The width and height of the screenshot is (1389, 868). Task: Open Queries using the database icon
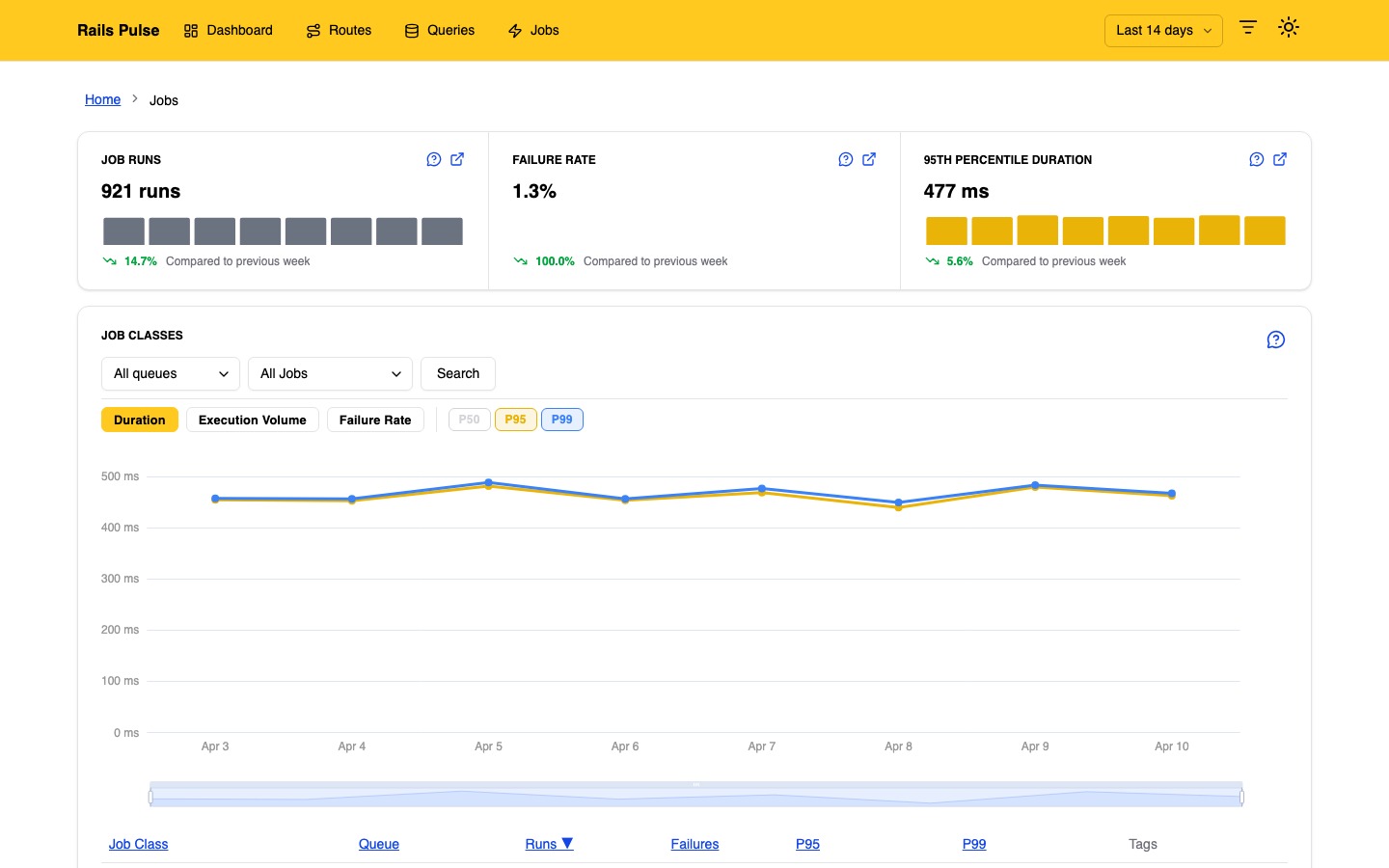click(x=411, y=30)
